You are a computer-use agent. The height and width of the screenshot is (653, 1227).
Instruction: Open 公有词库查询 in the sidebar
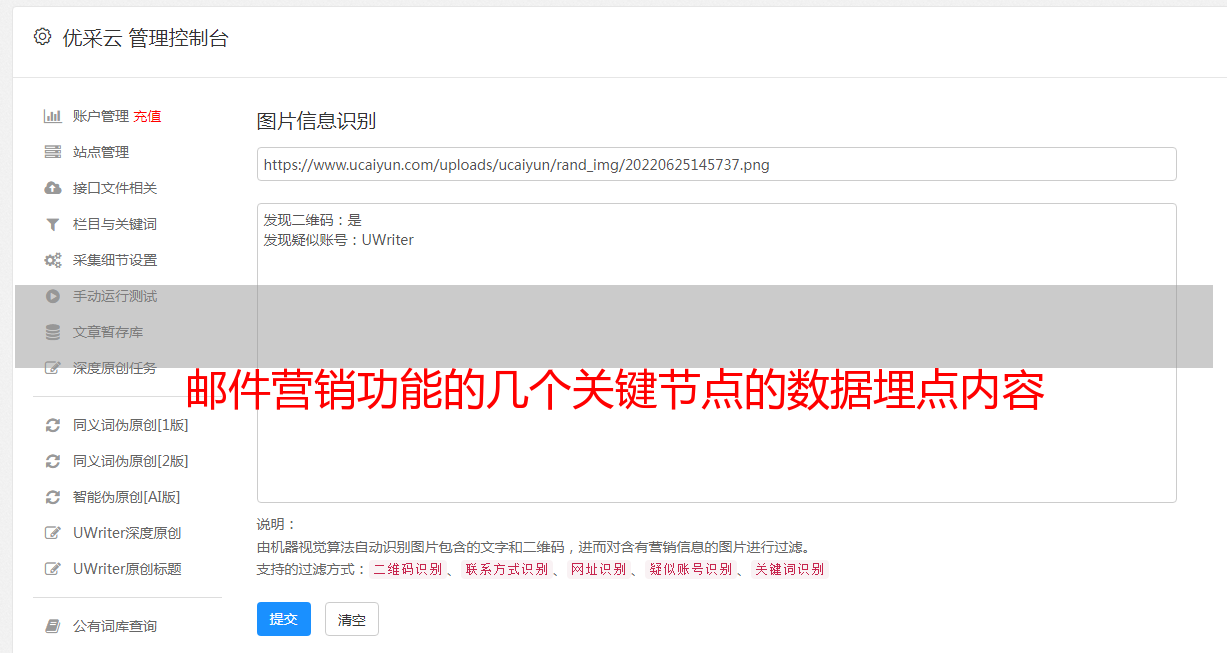(115, 626)
